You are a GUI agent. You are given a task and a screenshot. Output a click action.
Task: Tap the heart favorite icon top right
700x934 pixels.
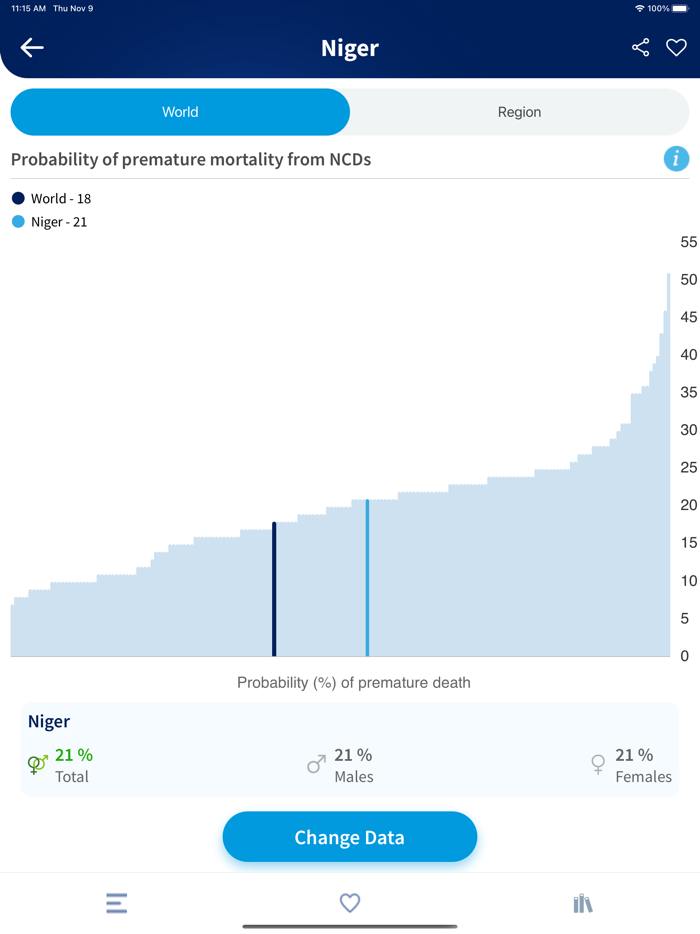(676, 47)
